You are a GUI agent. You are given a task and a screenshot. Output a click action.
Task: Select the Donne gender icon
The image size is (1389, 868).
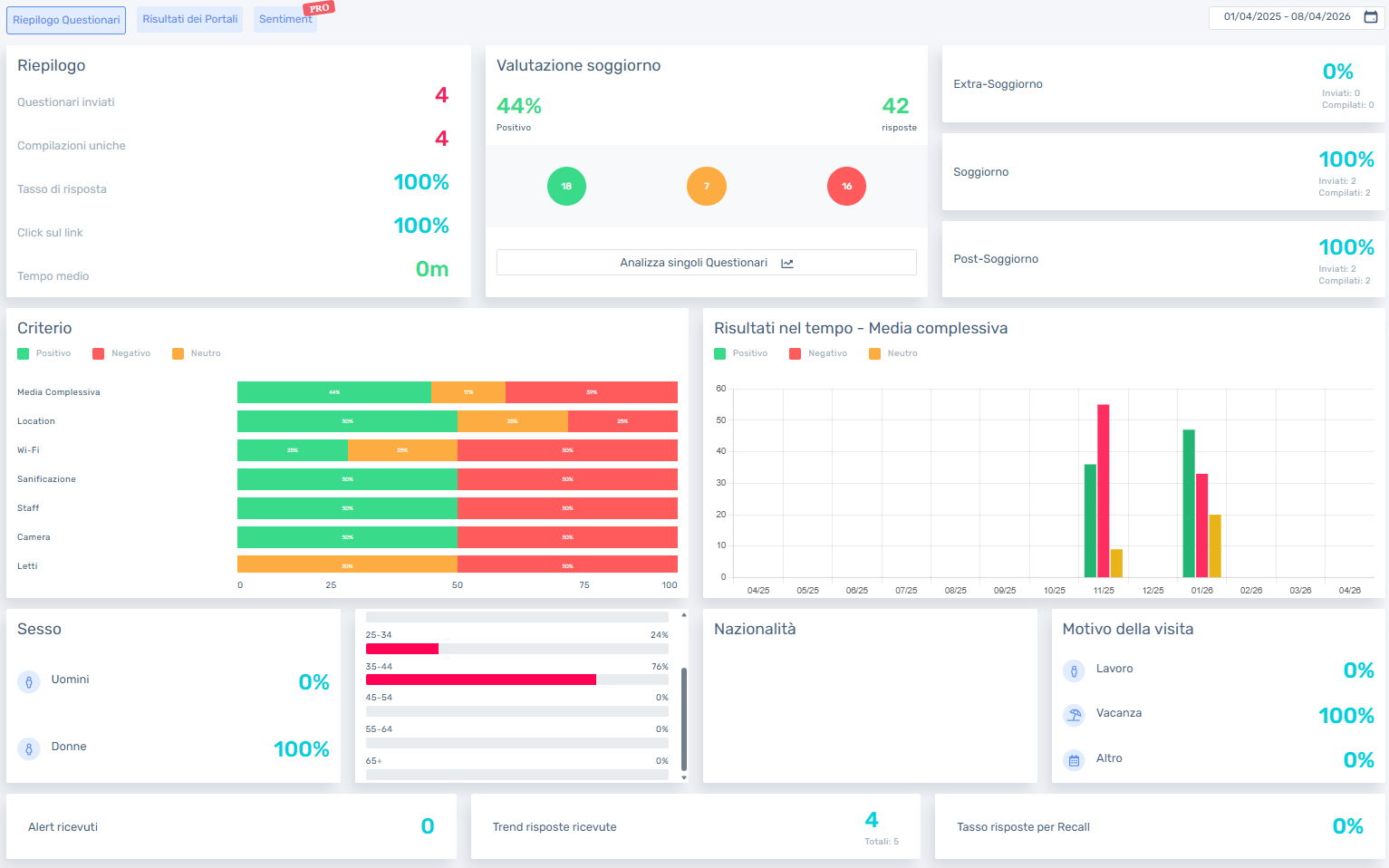(x=29, y=749)
